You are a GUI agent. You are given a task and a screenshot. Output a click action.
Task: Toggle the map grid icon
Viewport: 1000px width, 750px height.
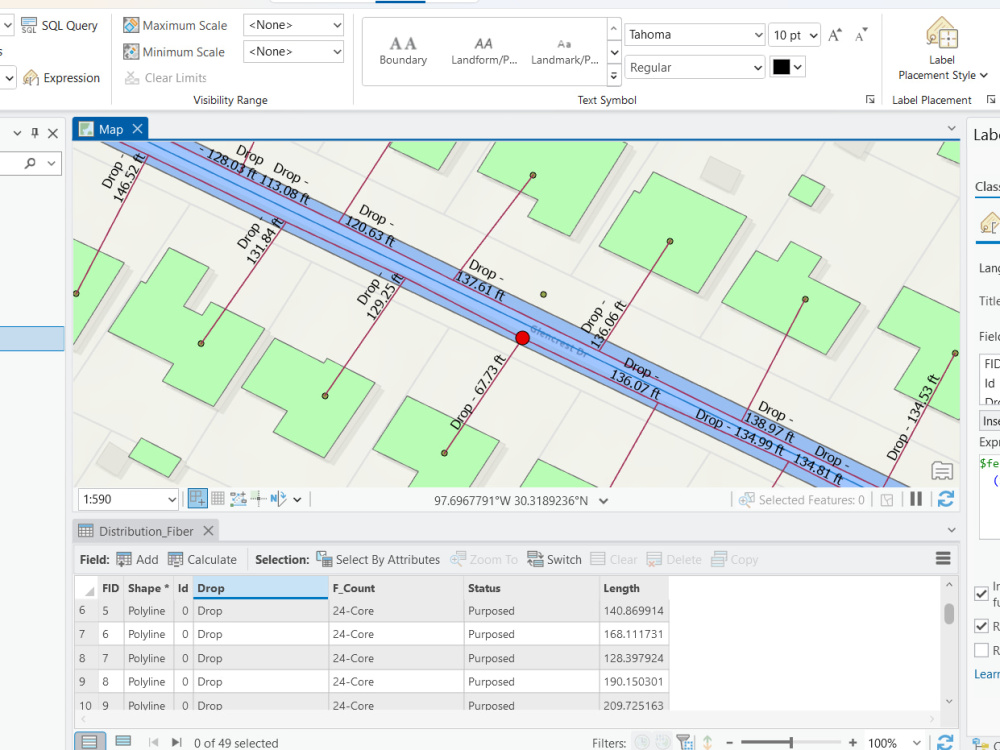pyautogui.click(x=217, y=499)
